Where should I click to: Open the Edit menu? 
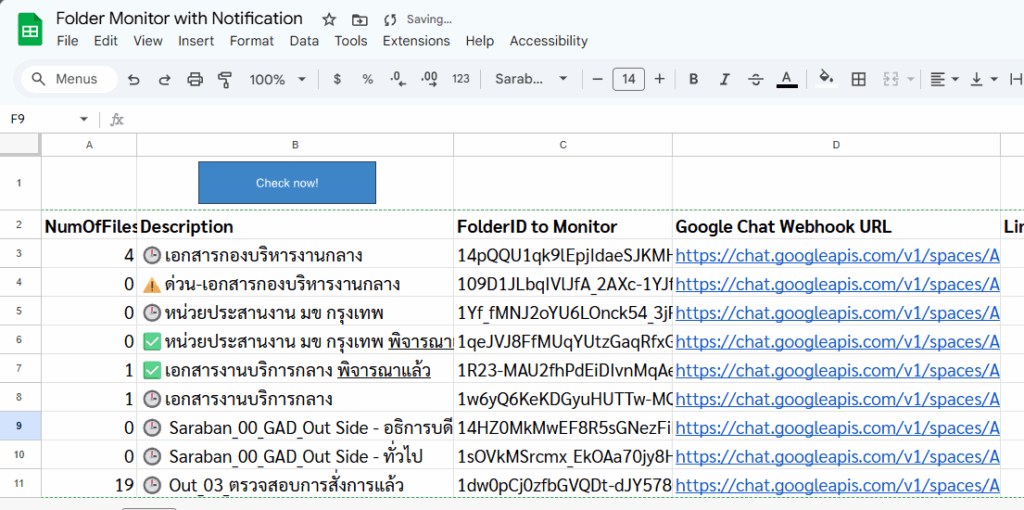[106, 41]
